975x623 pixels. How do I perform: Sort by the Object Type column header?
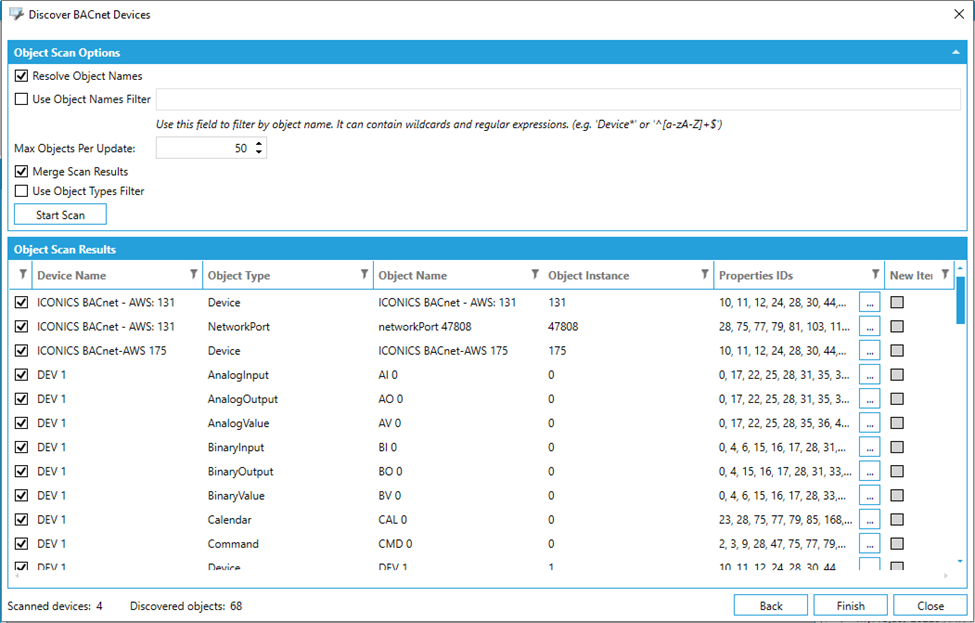click(x=239, y=275)
